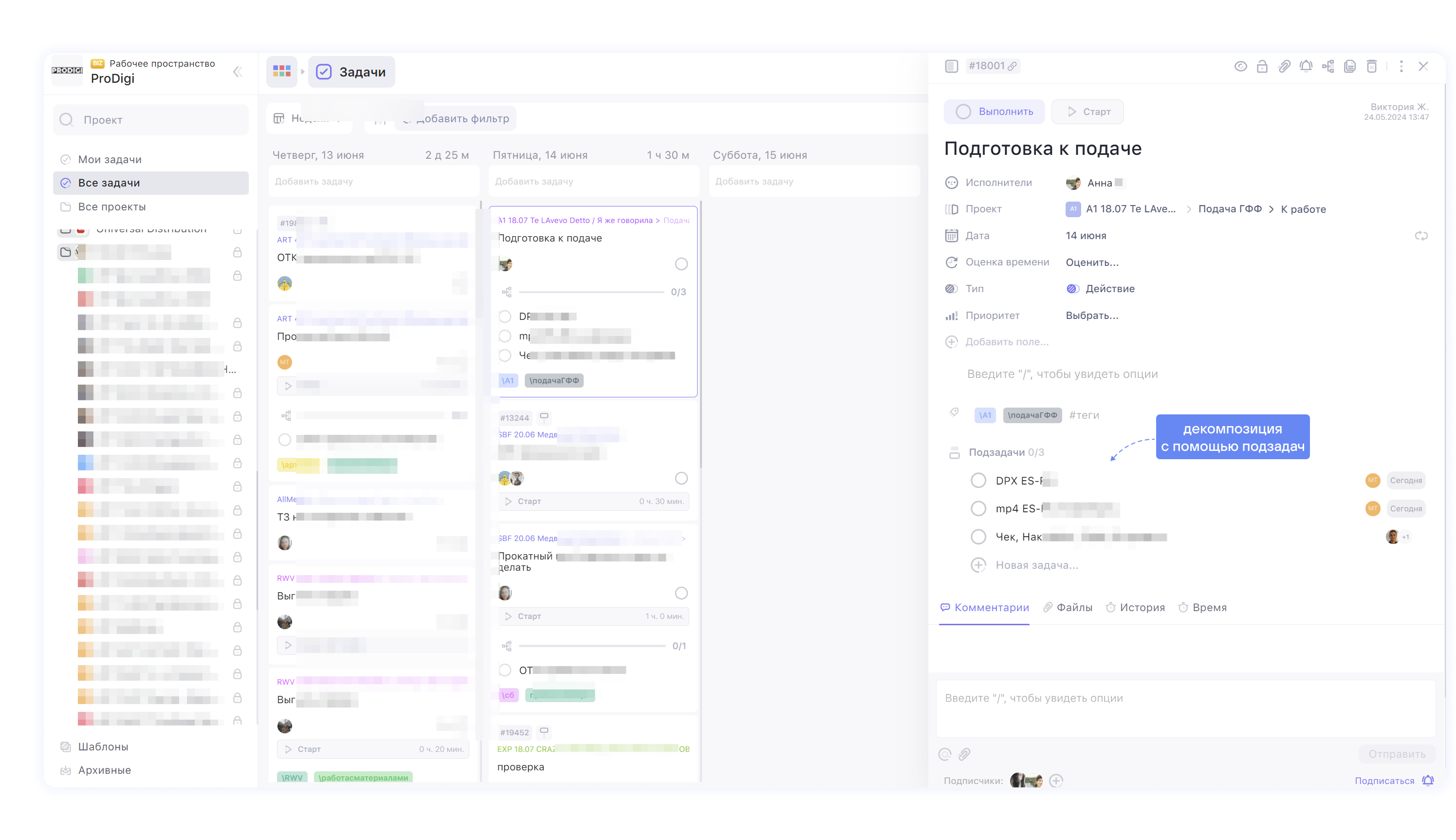The width and height of the screenshot is (1456, 840).
Task: Switch to the Время tab
Action: [x=1202, y=608]
